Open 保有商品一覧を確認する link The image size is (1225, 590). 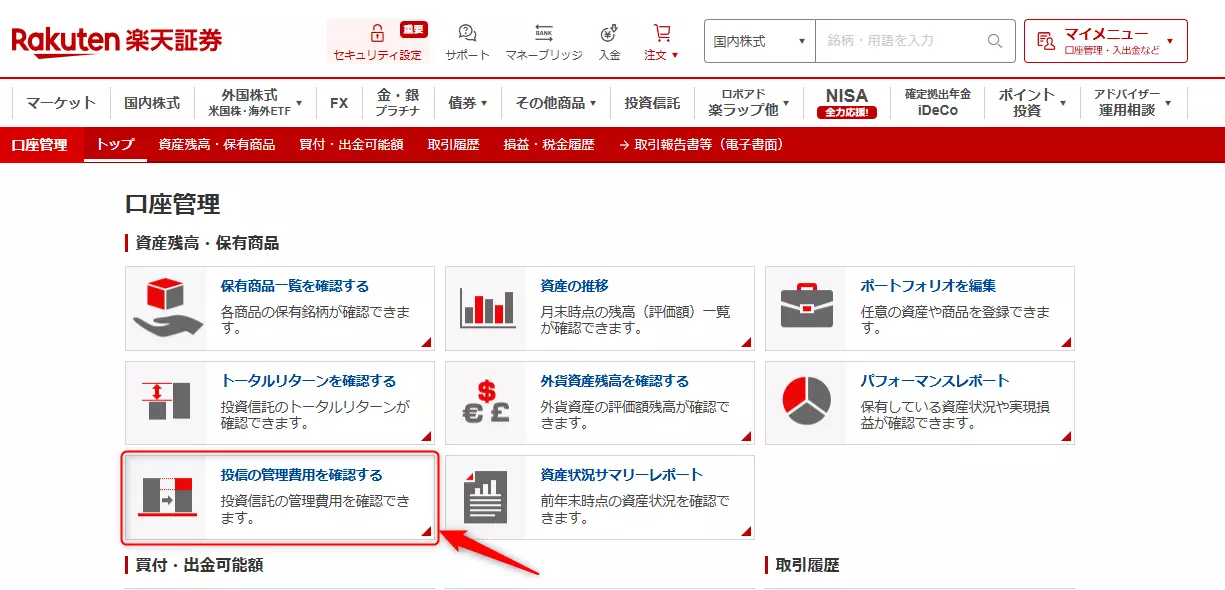[295, 286]
